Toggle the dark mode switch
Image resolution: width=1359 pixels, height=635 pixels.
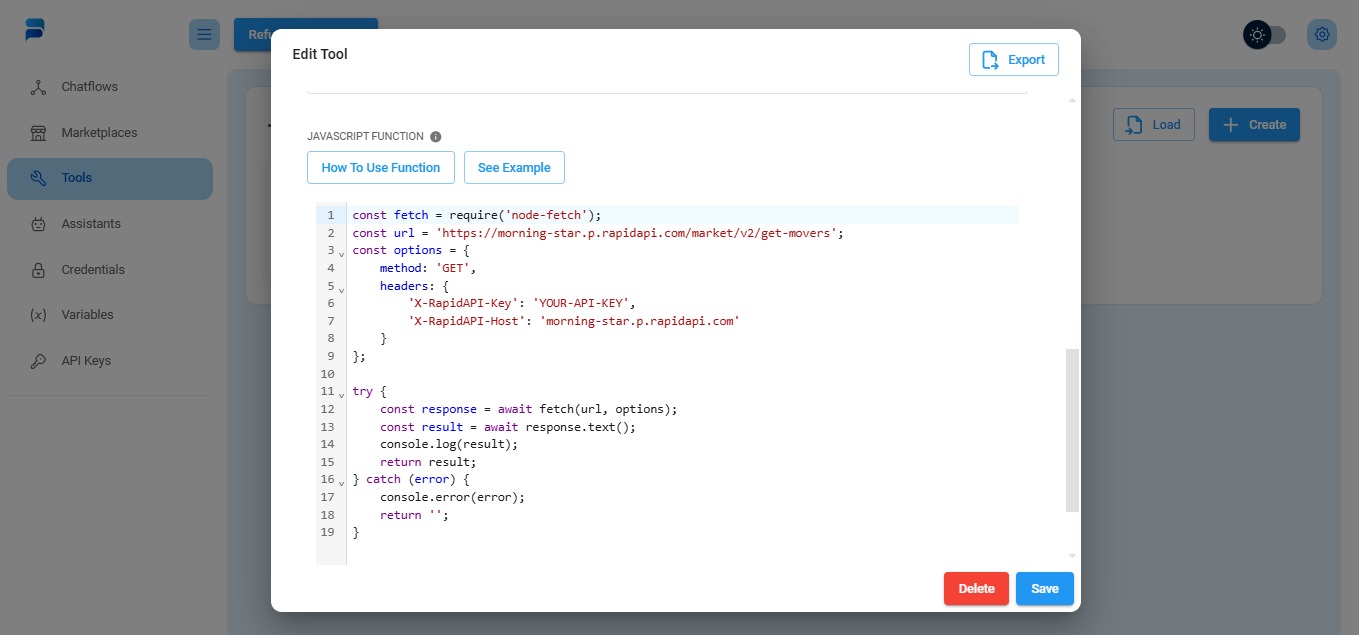coord(1266,35)
